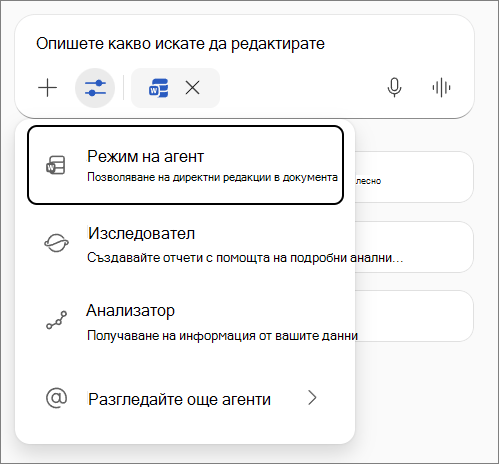Viewport: 499px width, 464px height.
Task: Click the graph-line icon beside "Анализатор"
Action: [x=56, y=320]
